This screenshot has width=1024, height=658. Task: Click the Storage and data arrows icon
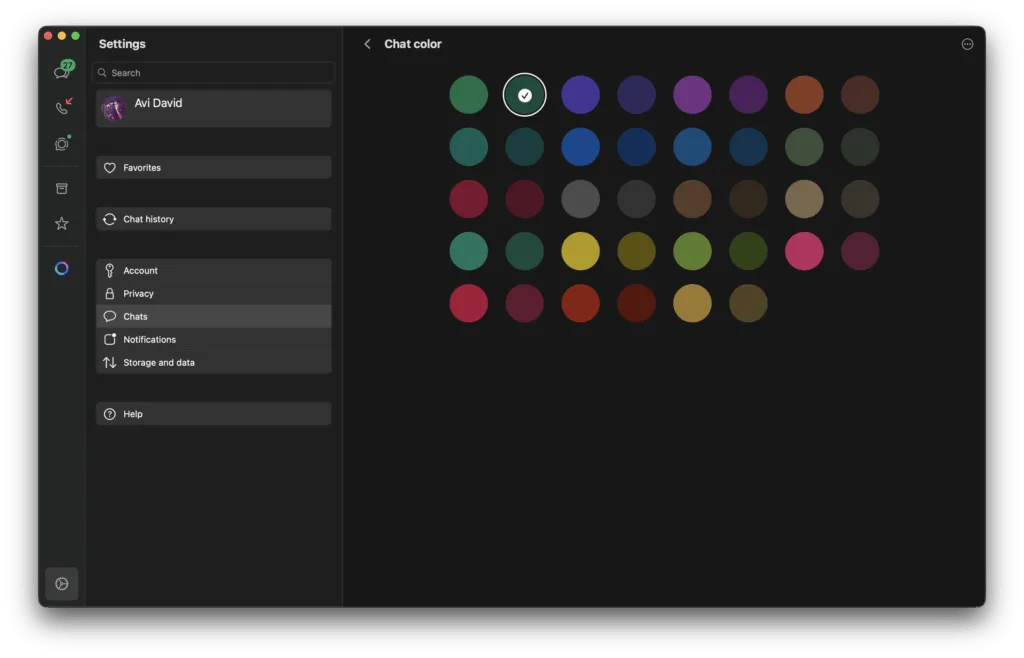click(x=110, y=362)
